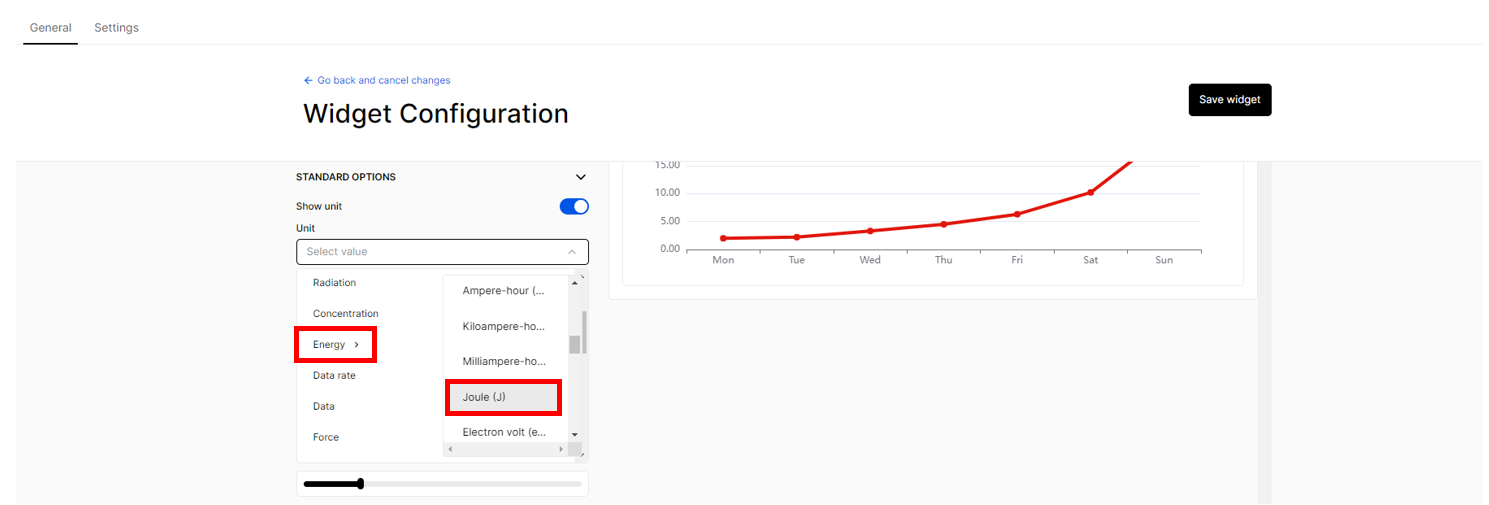This screenshot has width=1489, height=505.
Task: Open the Unit select value dropdown
Action: [x=442, y=252]
